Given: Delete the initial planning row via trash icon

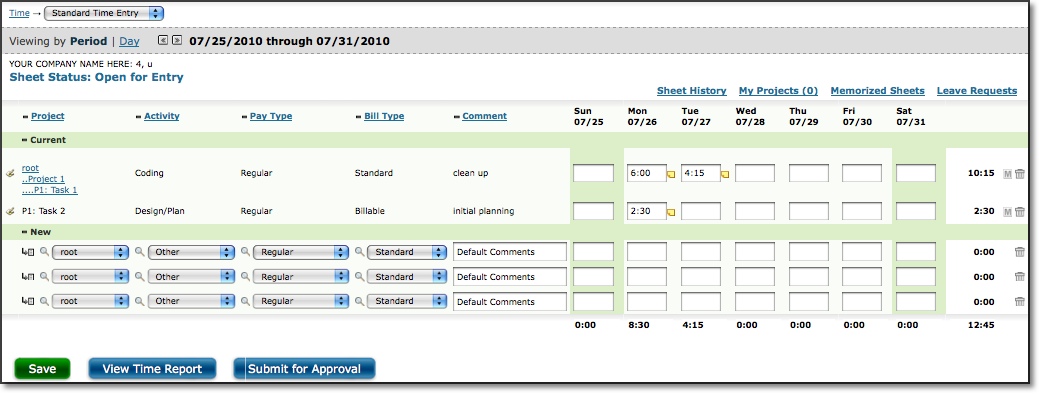Looking at the screenshot, I should pos(1020,212).
